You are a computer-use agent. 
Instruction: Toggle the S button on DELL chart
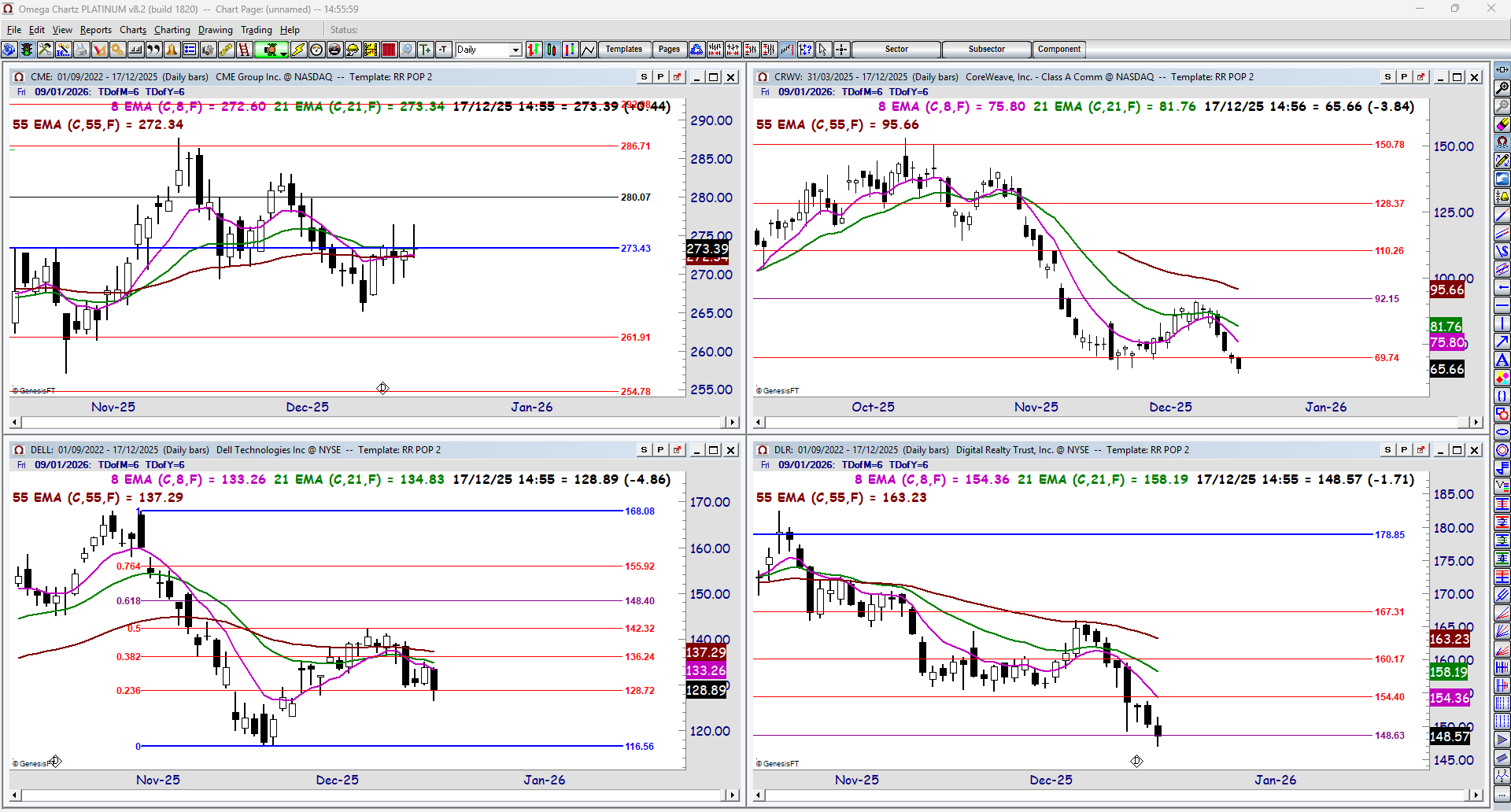click(x=645, y=450)
